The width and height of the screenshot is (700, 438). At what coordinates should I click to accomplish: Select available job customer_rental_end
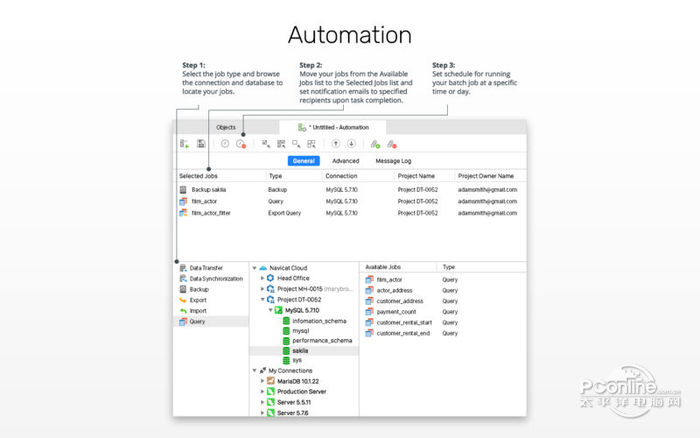click(x=403, y=333)
